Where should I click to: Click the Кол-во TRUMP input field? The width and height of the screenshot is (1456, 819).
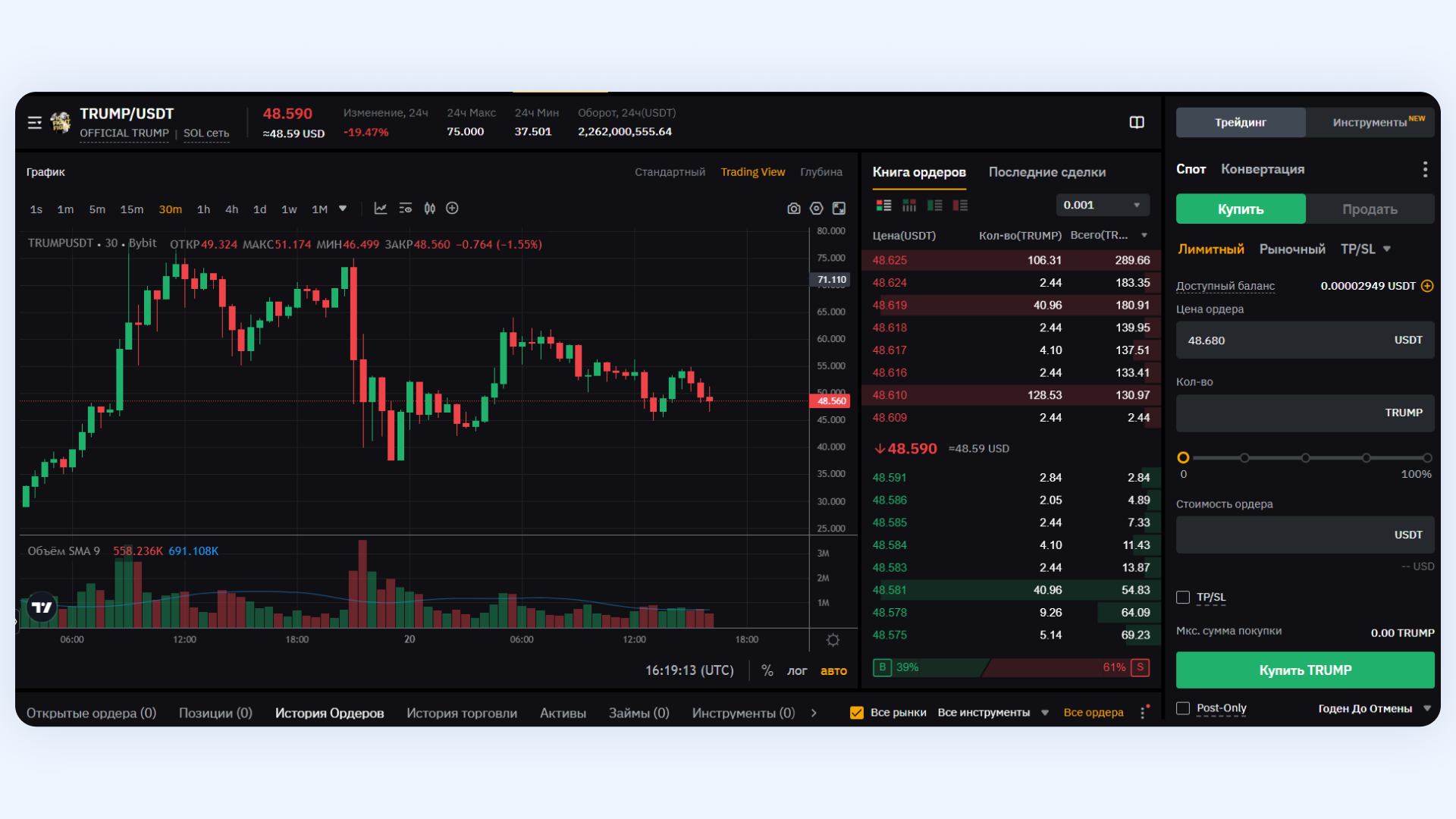1305,413
